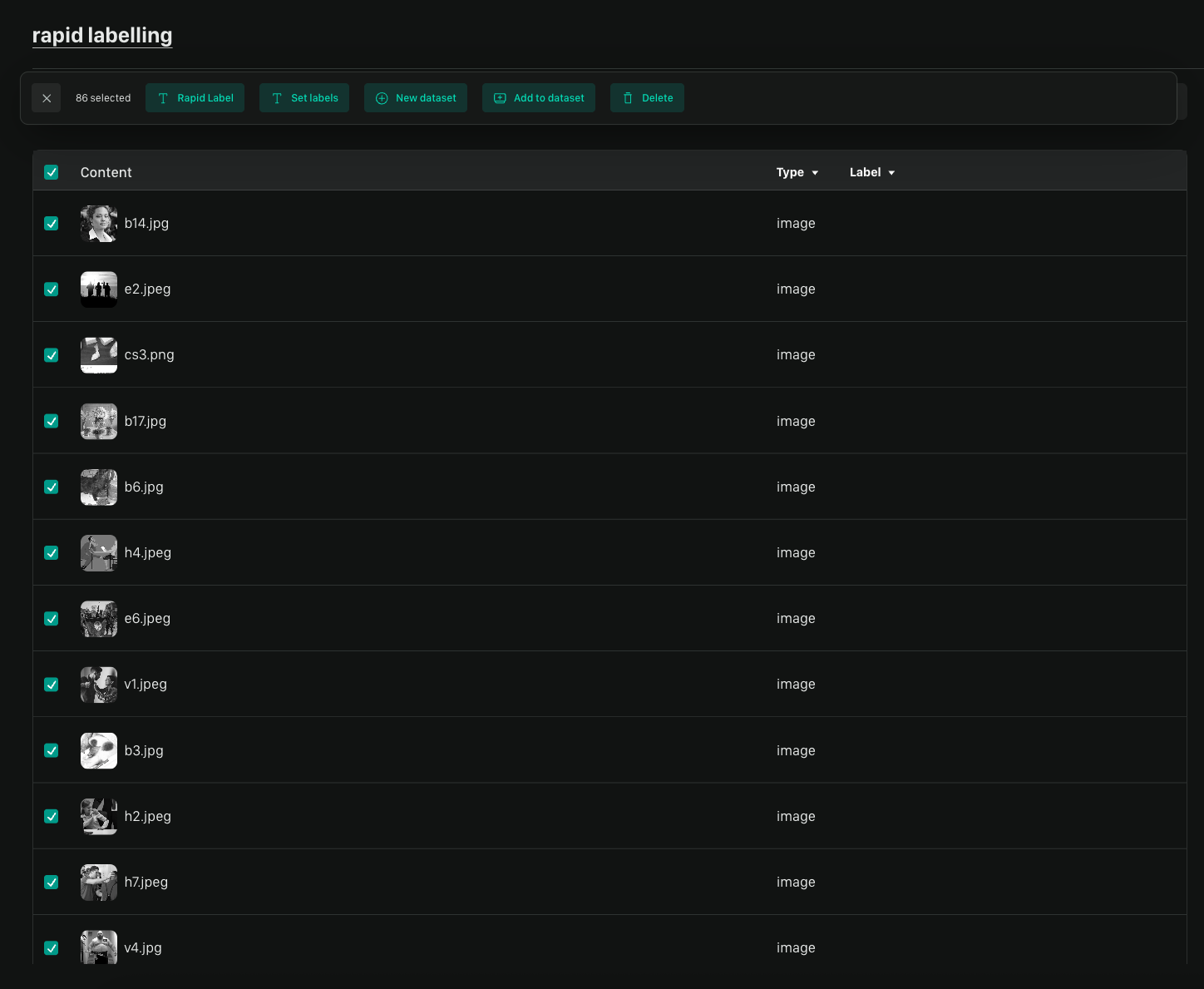This screenshot has width=1204, height=989.
Task: Select the h7.jpeg file name
Action: click(146, 883)
